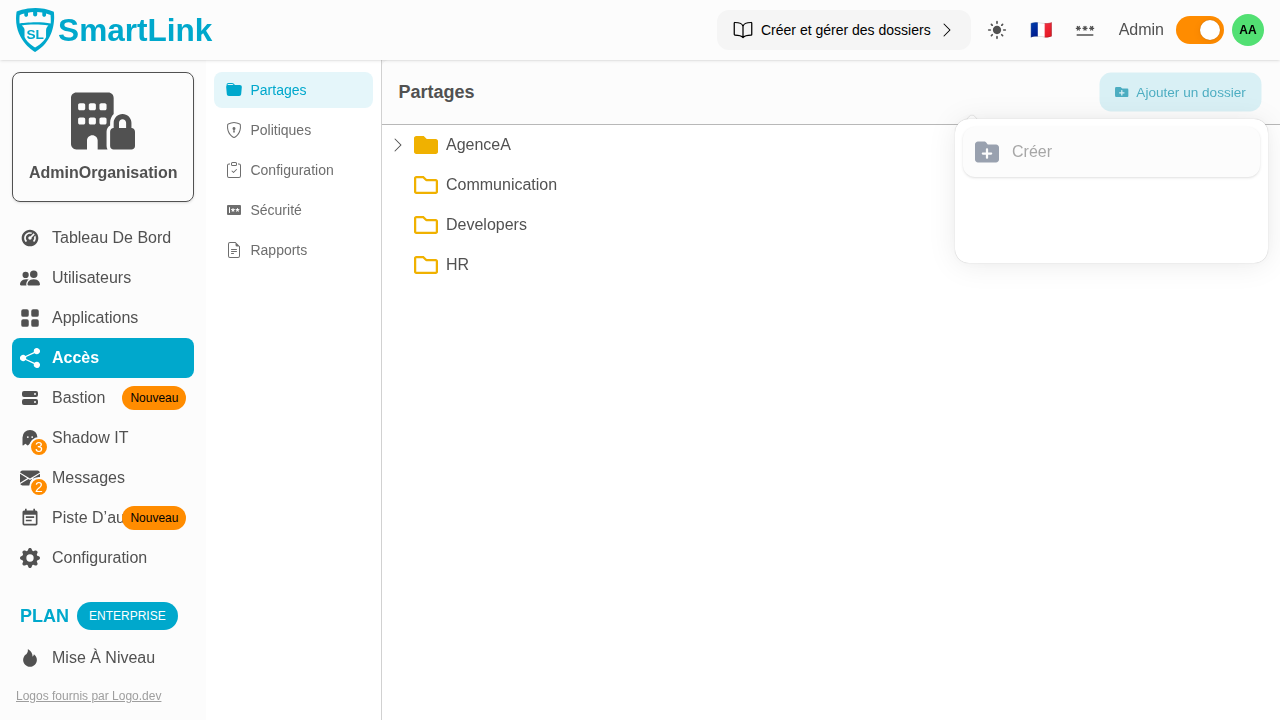
Task: Select the Developers folder
Action: (x=486, y=225)
